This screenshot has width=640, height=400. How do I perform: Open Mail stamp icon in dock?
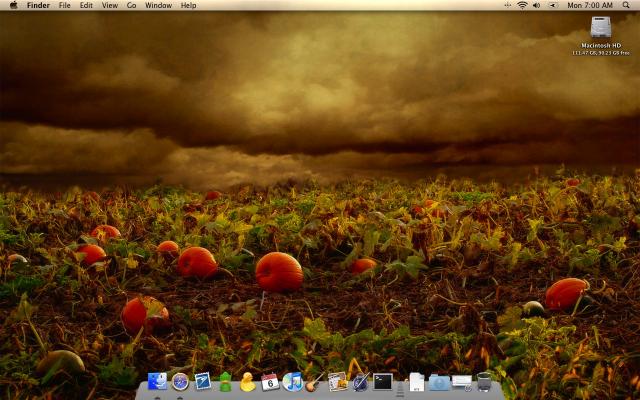pos(203,381)
